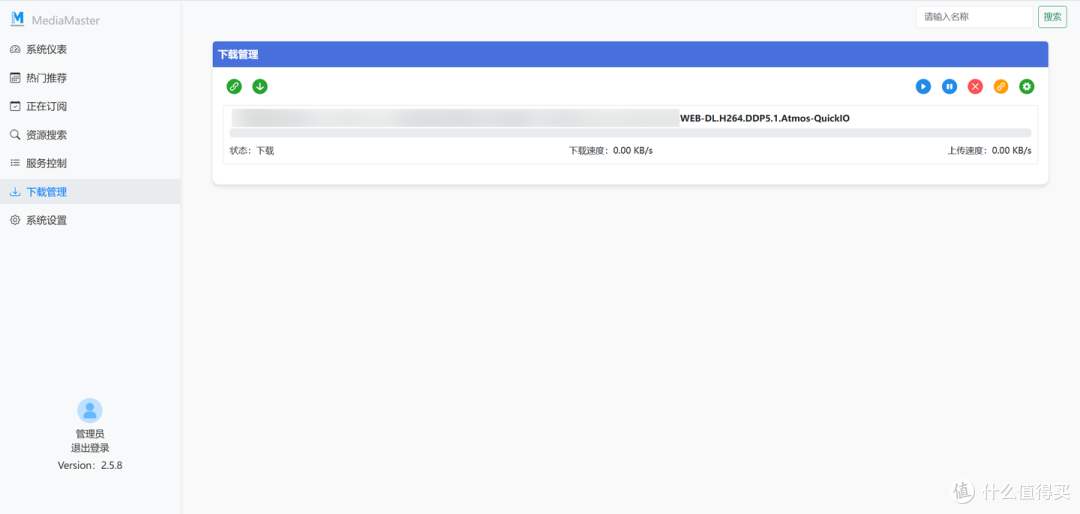Click the 下载速度: 0.00 KB/s value
The width and height of the screenshot is (1080, 514).
(x=610, y=150)
